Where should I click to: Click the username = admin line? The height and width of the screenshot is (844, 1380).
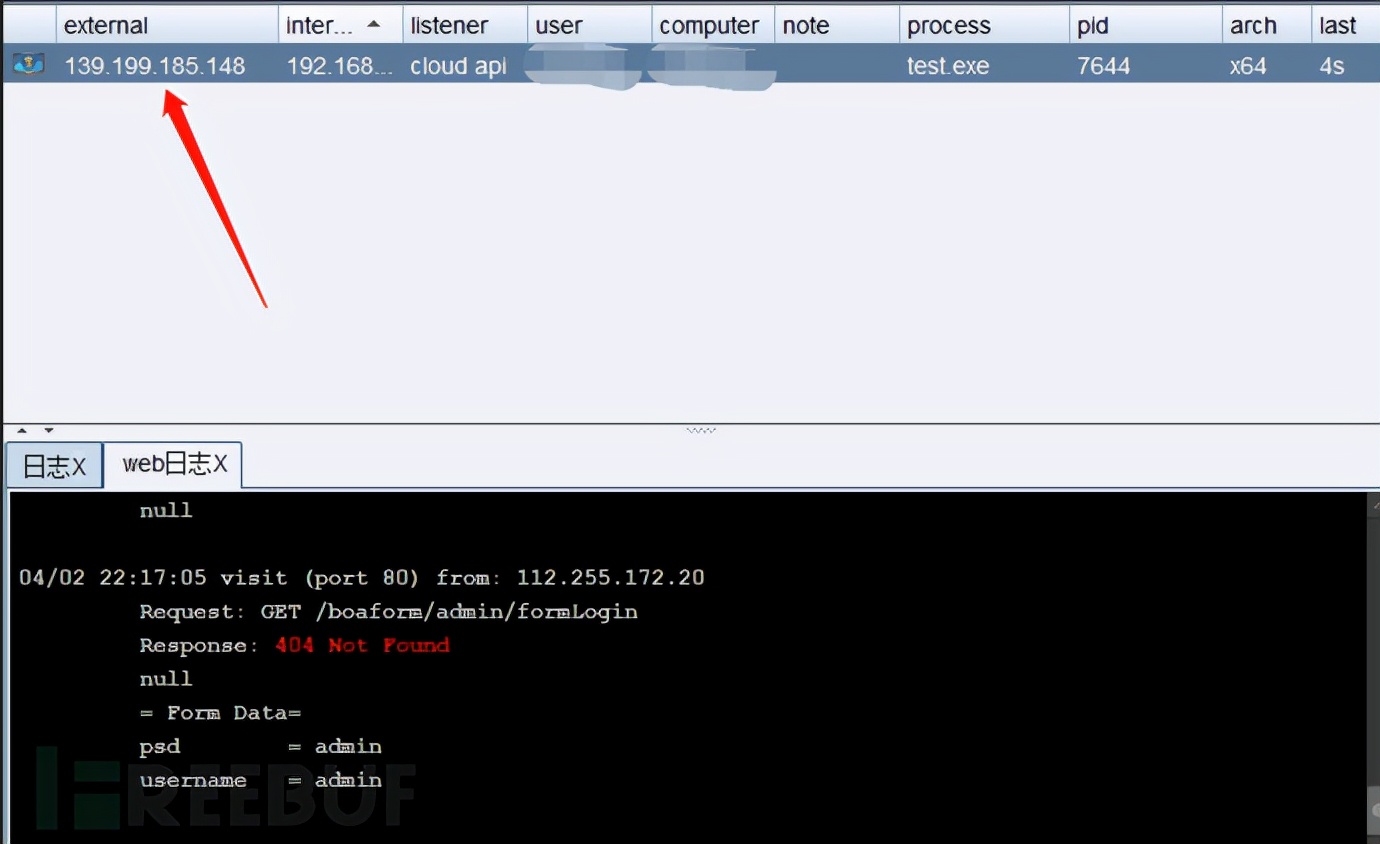(260, 780)
